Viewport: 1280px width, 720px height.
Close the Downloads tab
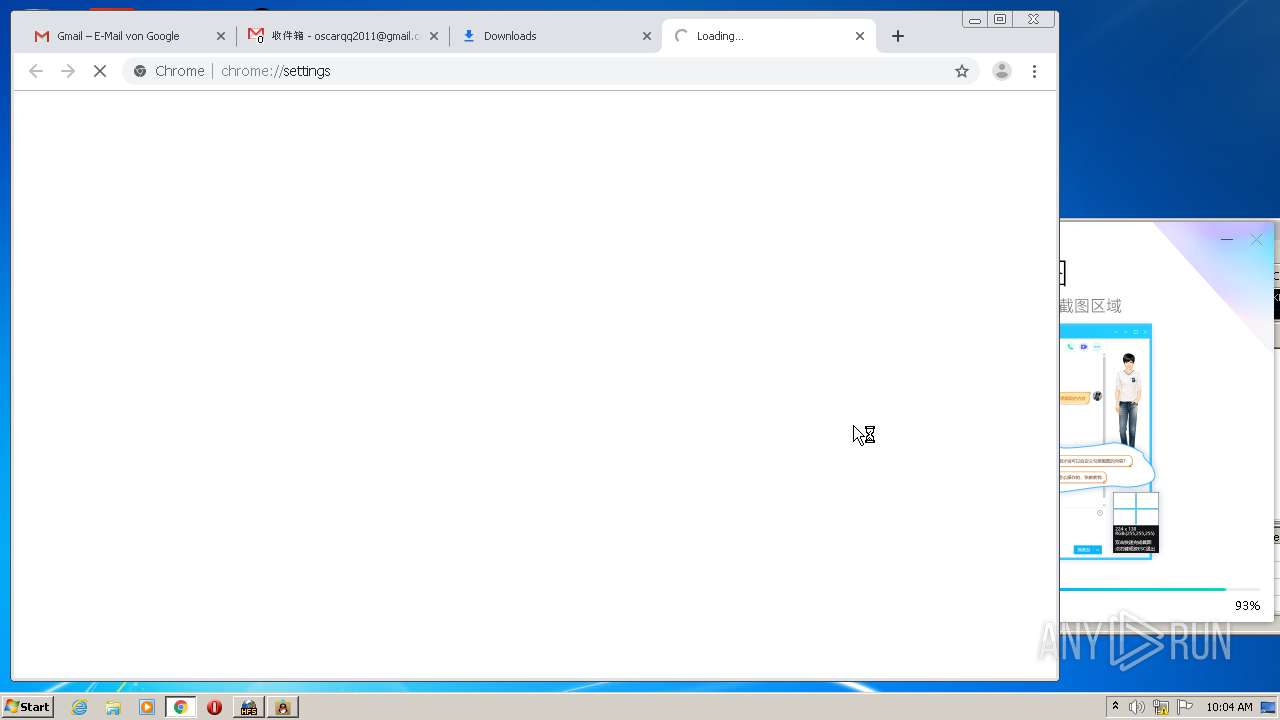[647, 36]
